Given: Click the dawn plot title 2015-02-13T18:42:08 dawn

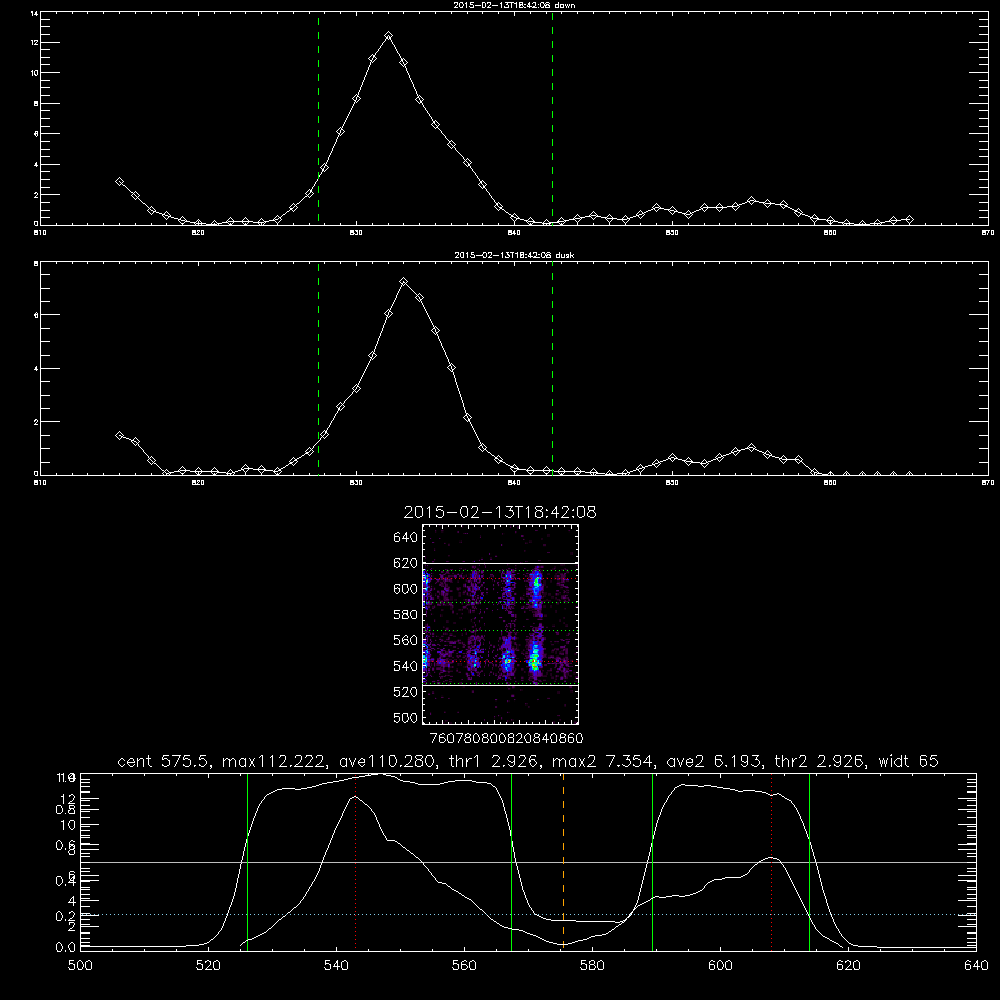Looking at the screenshot, I should point(514,4).
